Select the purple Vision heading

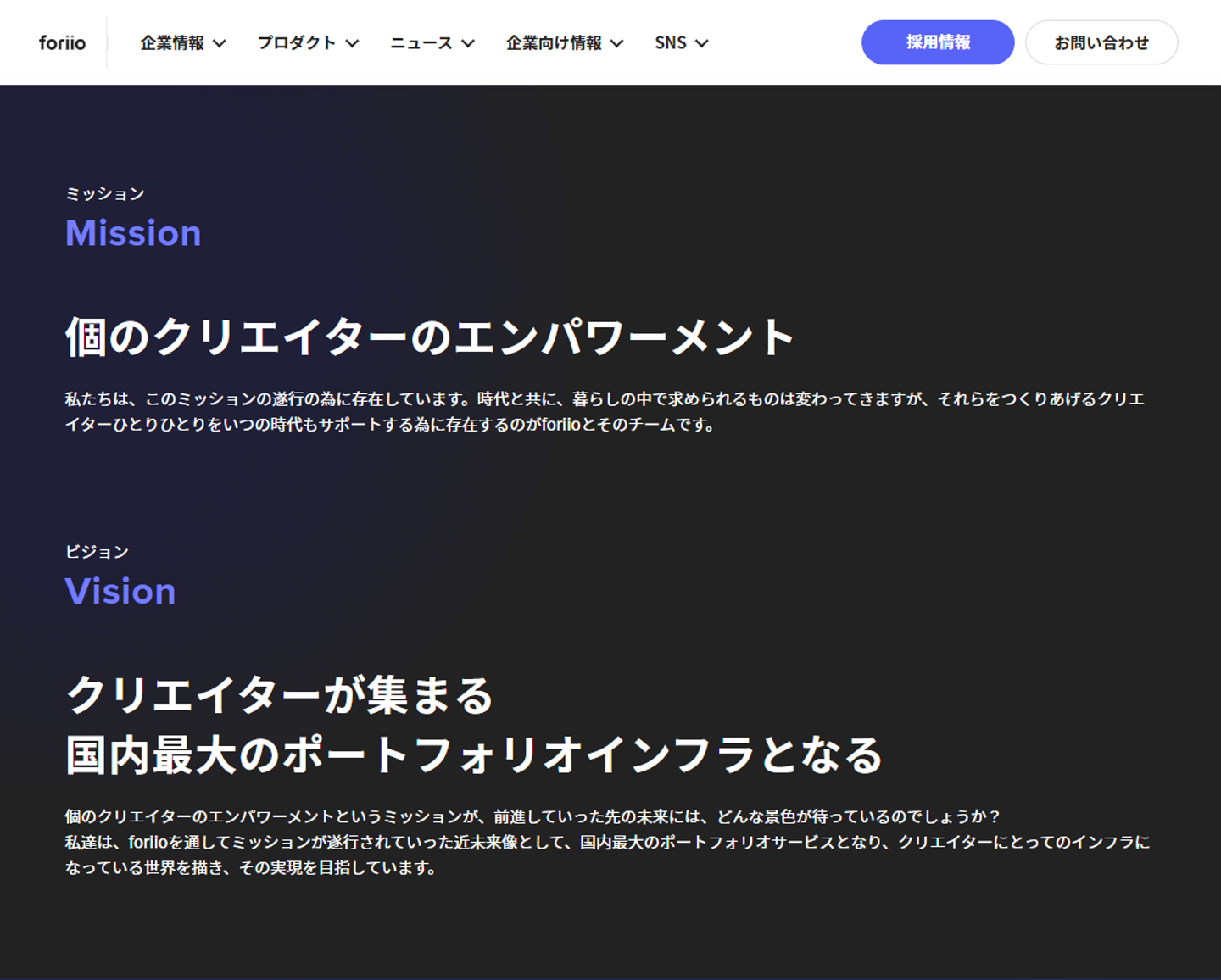click(x=120, y=591)
